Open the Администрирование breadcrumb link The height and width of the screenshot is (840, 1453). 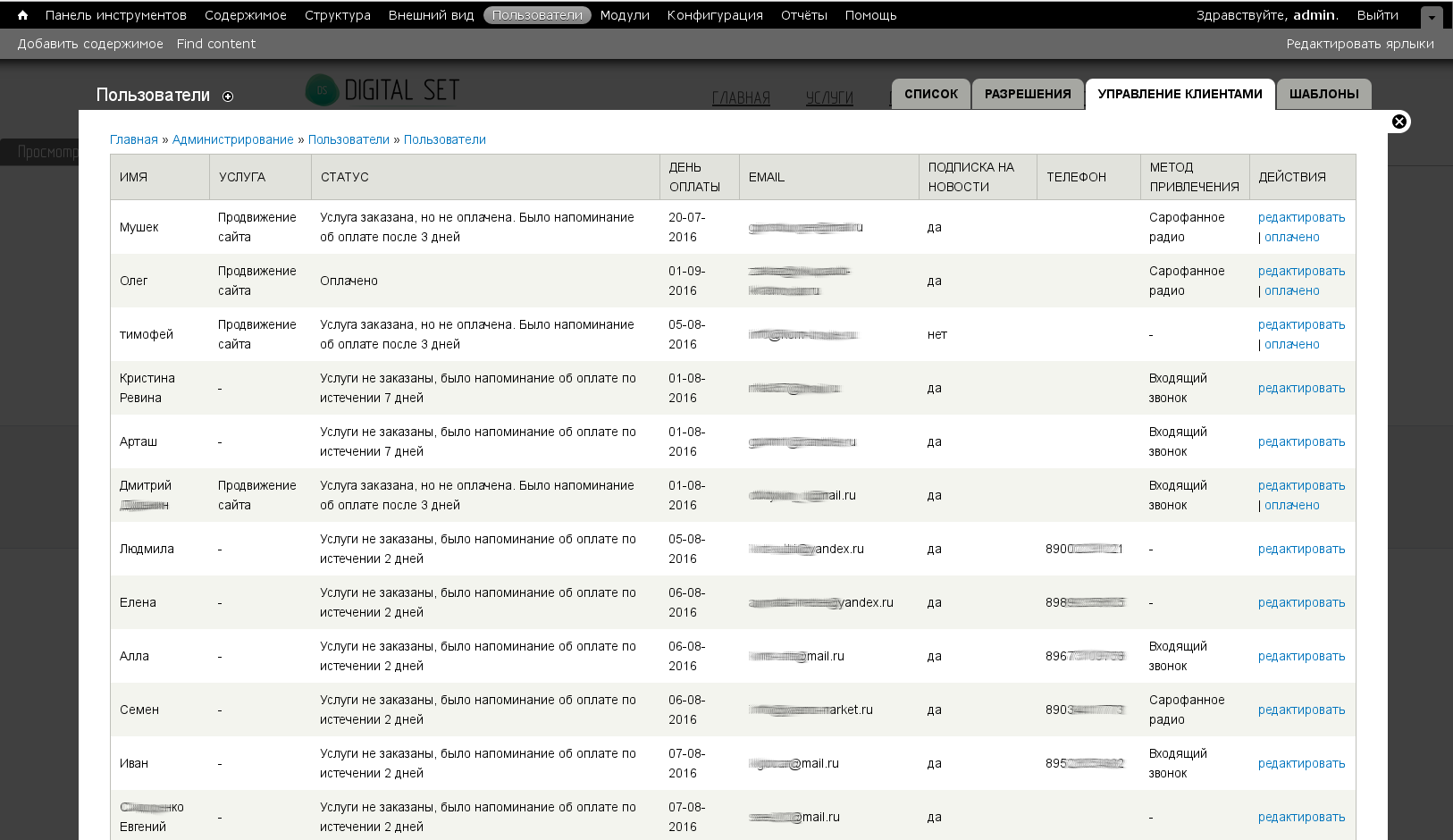coord(232,139)
